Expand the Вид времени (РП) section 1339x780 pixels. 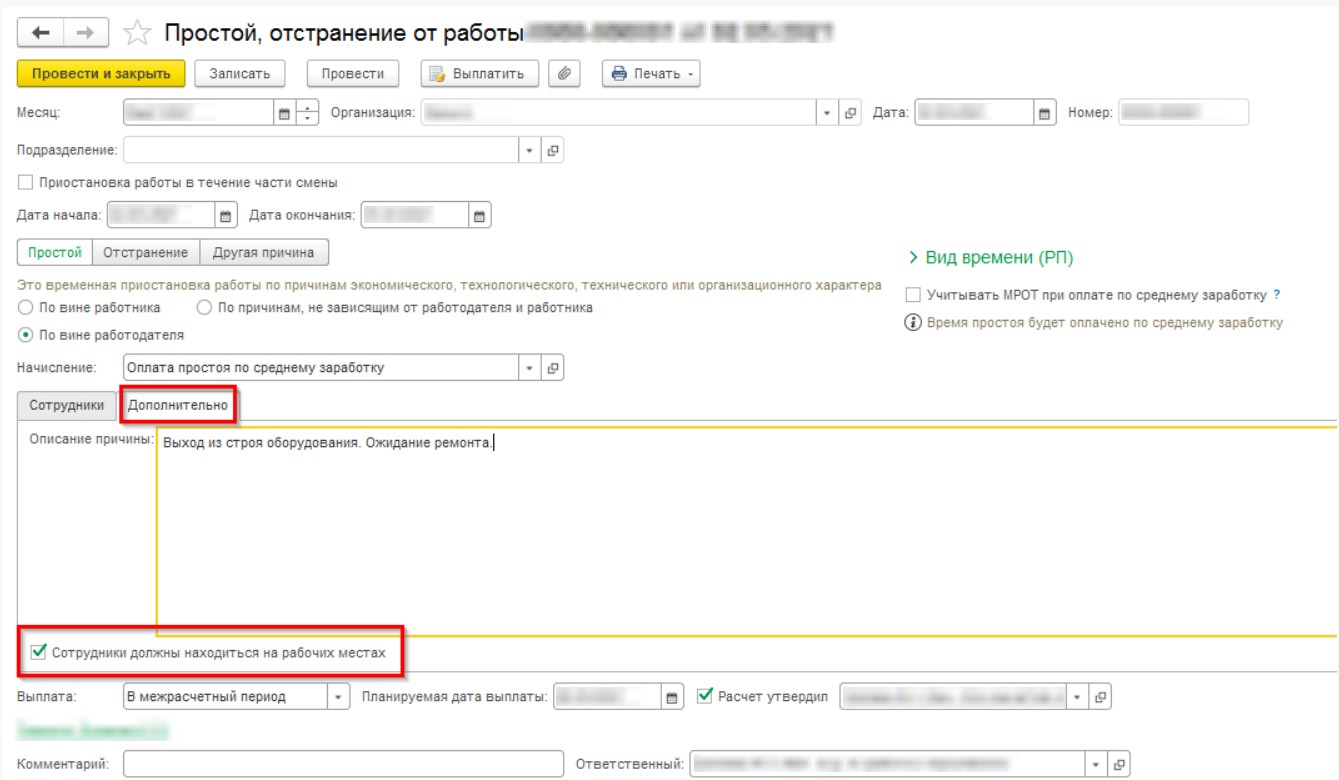tap(990, 257)
